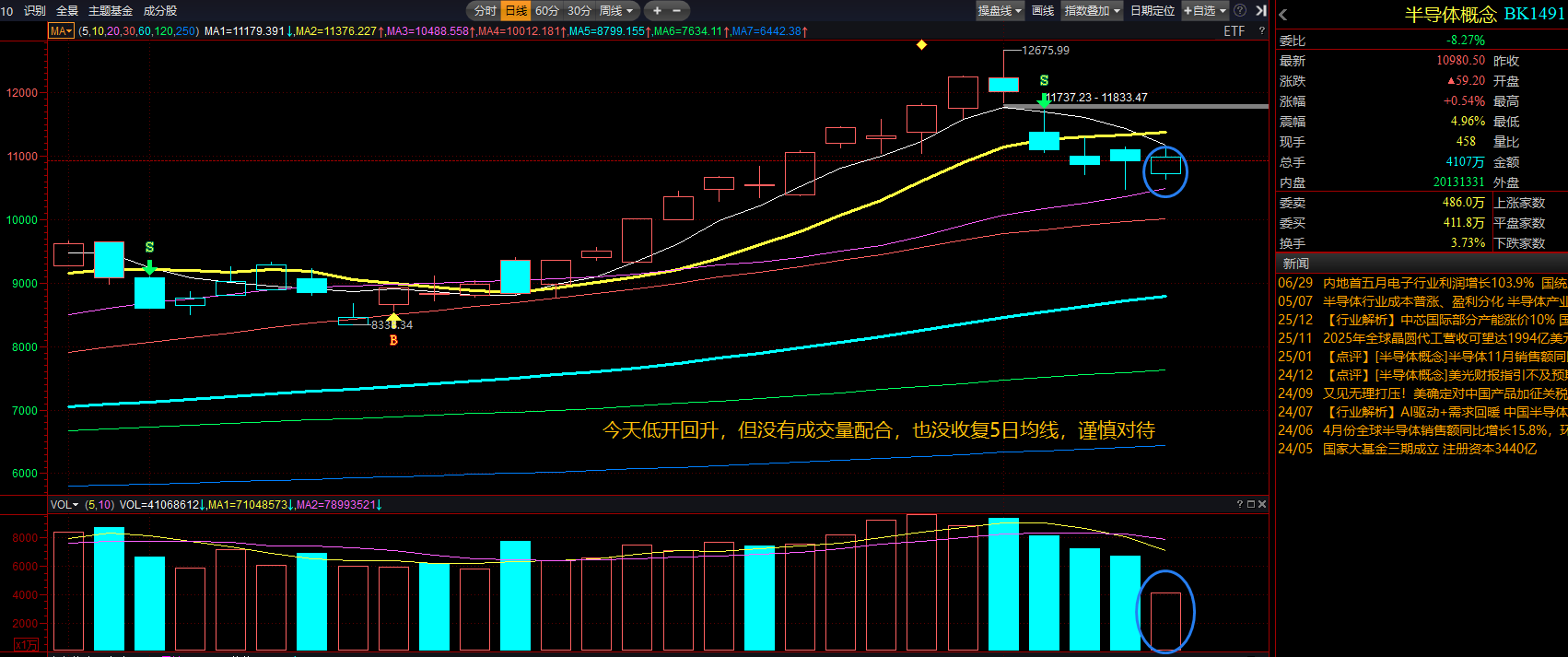Open MA indicator selector dropdown
1568x657 pixels.
(x=61, y=30)
